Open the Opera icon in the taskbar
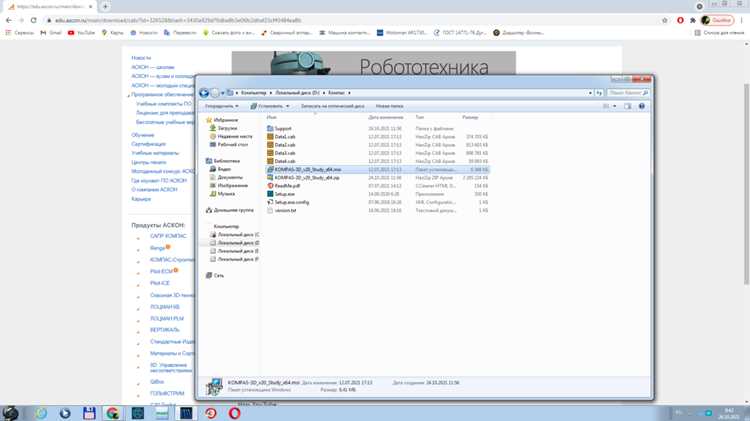Screen dimensions: 750x421 point(234,413)
